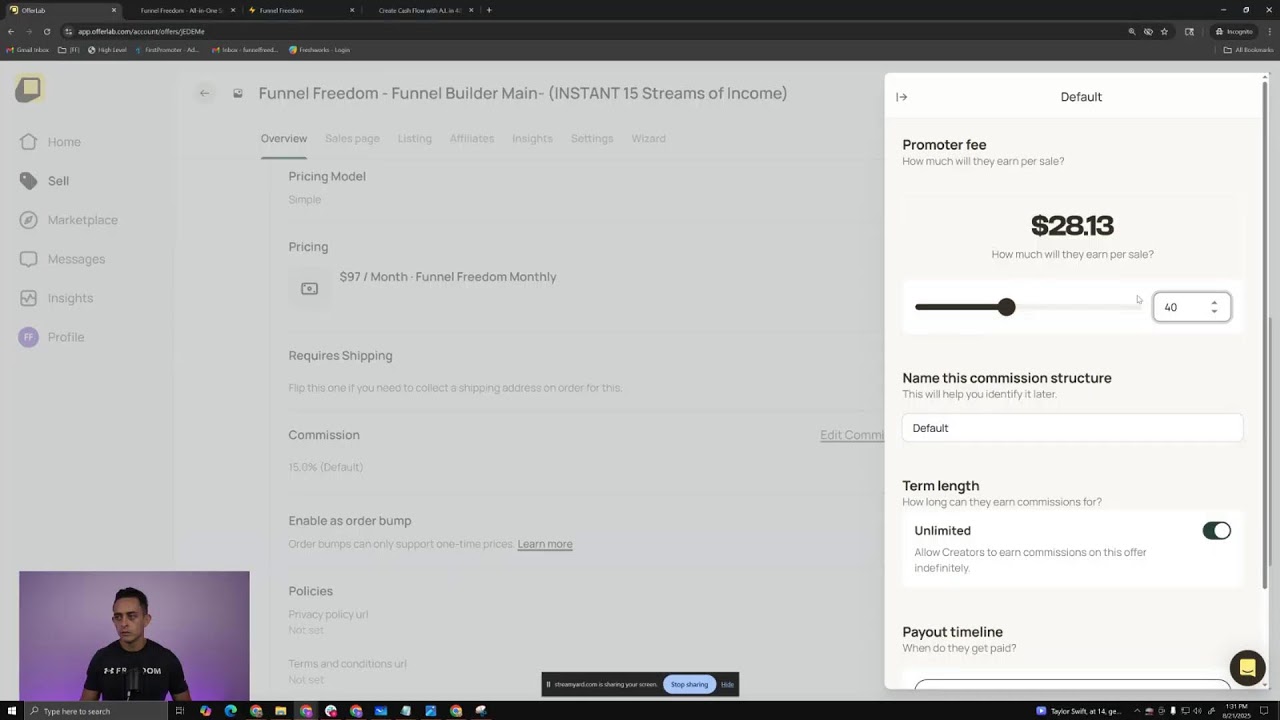
Task: Switch to the Funnel Freedom All-in-One browser tab
Action: tap(180, 10)
